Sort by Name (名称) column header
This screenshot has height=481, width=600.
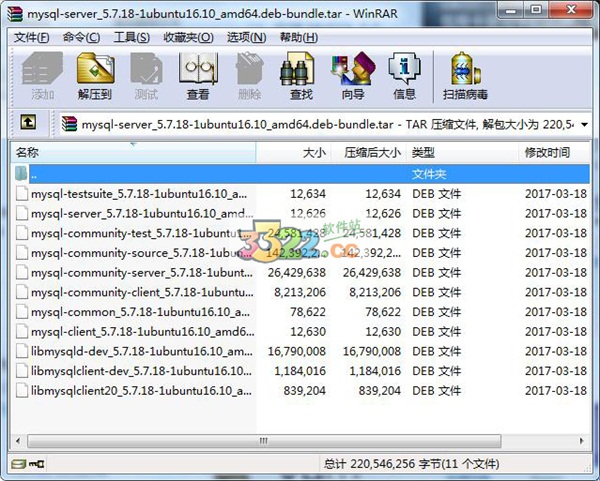point(133,153)
